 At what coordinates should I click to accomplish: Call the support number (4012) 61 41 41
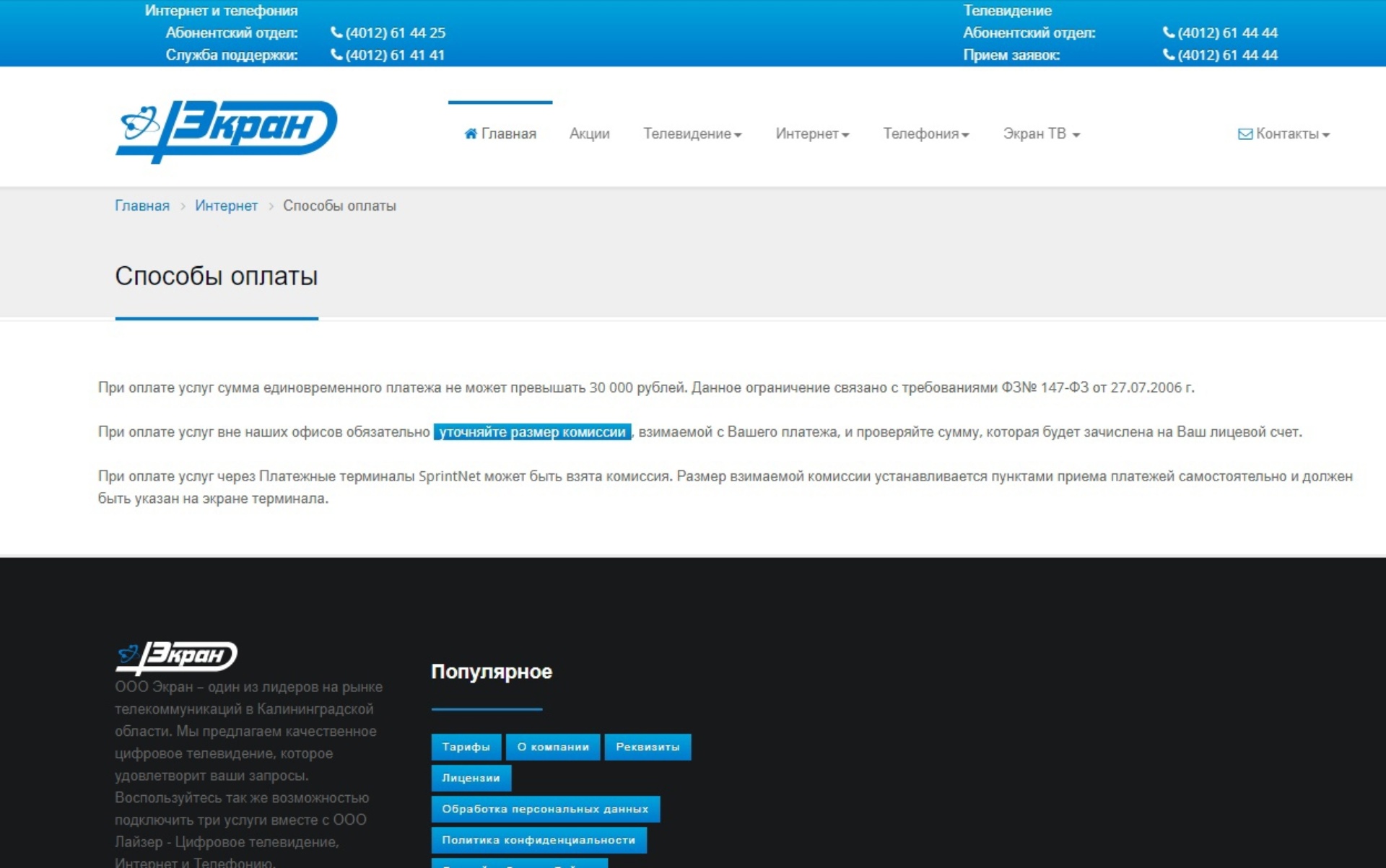click(x=396, y=55)
